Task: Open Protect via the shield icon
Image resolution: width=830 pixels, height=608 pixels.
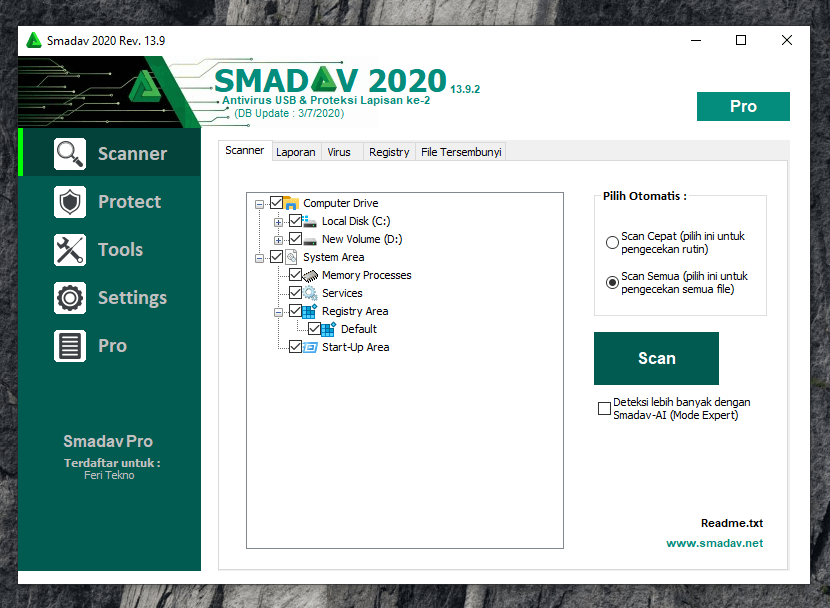Action: tap(69, 202)
